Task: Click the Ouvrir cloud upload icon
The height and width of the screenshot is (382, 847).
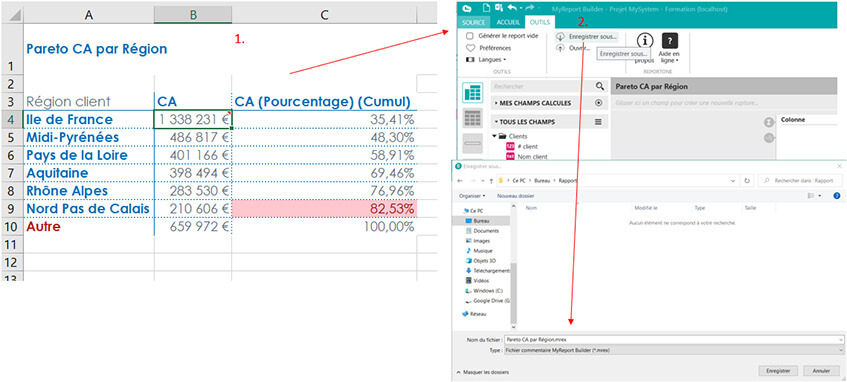Action: pyautogui.click(x=560, y=48)
